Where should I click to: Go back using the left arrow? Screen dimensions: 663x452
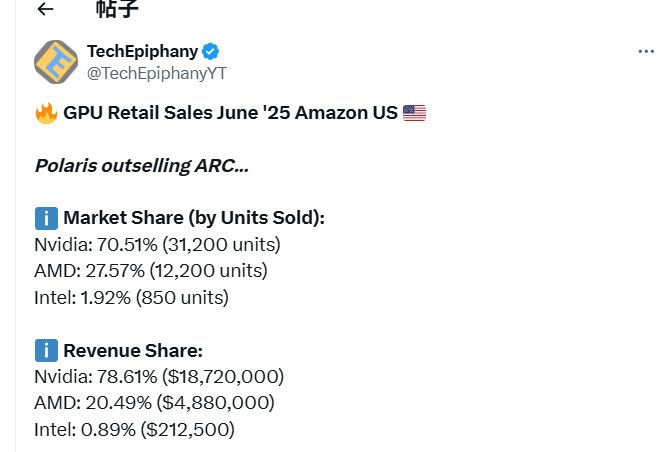tap(45, 10)
